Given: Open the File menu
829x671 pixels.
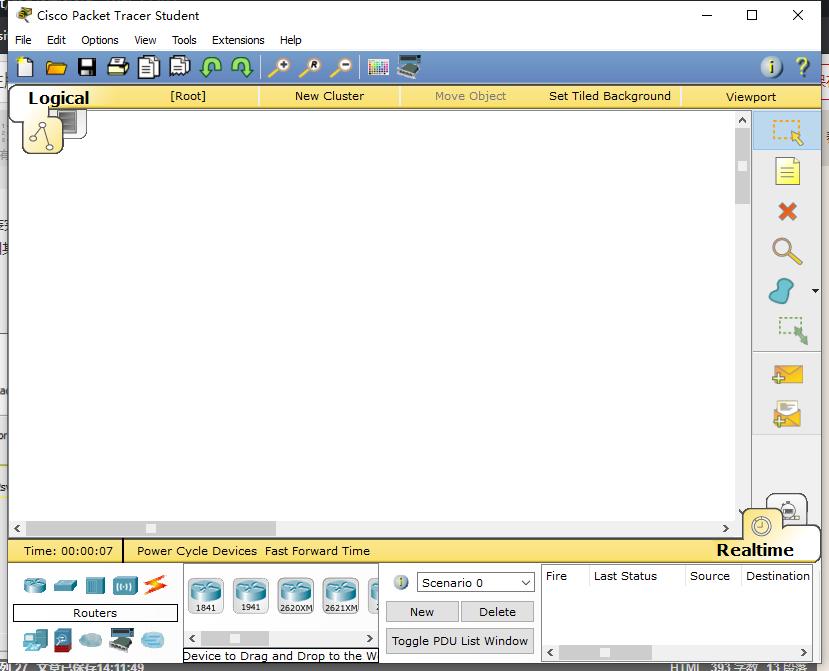Looking at the screenshot, I should [23, 40].
